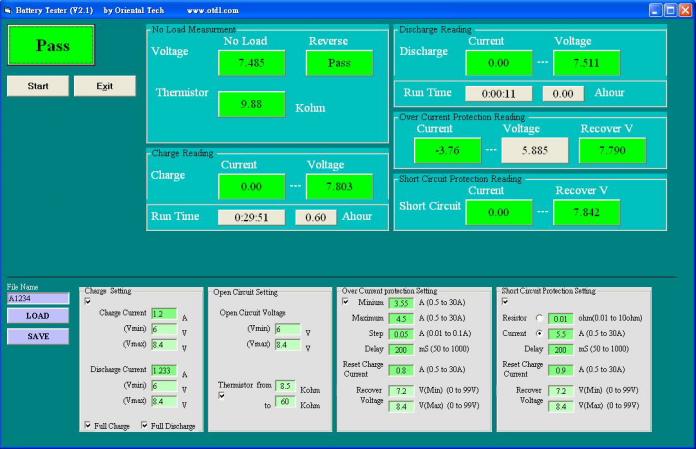Click Discharge Current Vmin field

(164, 386)
